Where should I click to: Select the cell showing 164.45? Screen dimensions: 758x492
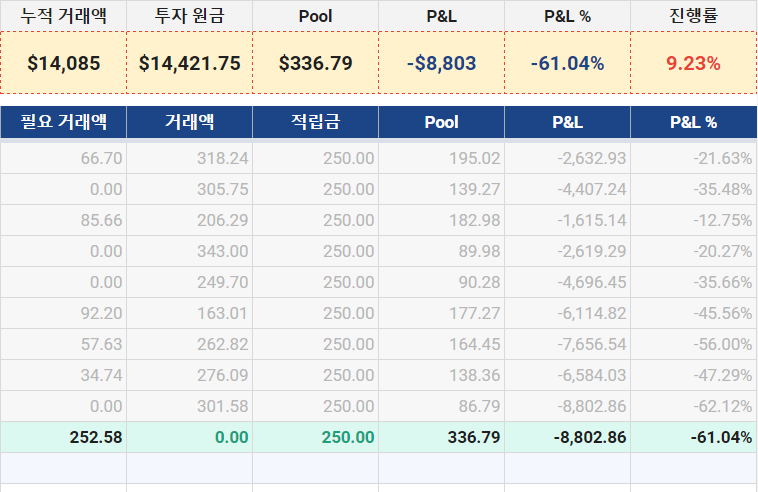coord(441,344)
